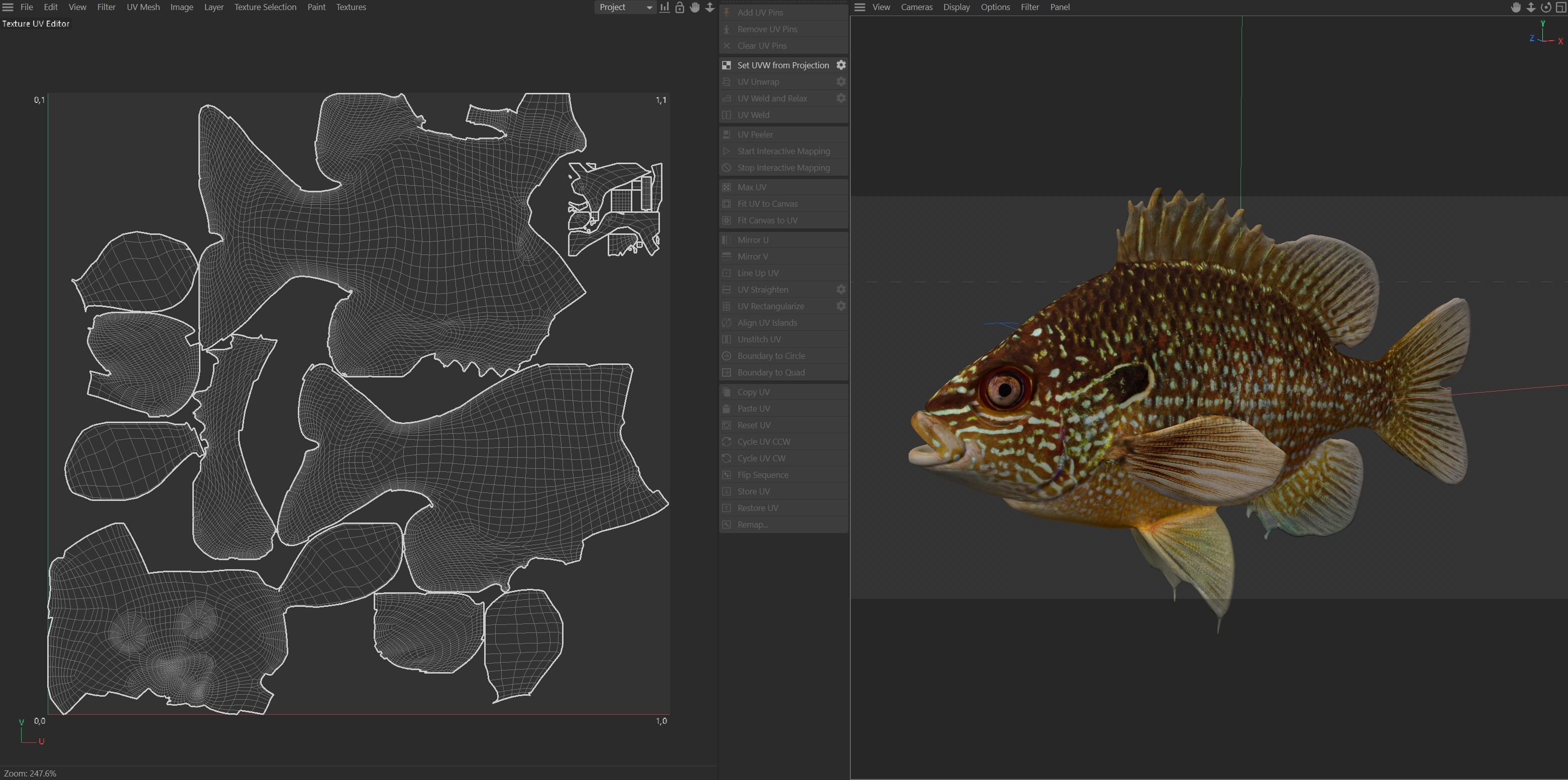Viewport: 1568px width, 780px height.
Task: Open the Display menu in 3D viewport
Action: (956, 8)
